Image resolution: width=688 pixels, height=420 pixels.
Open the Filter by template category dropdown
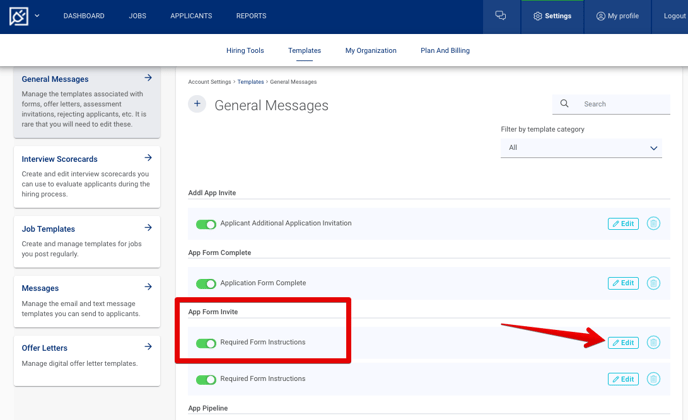[x=581, y=148]
